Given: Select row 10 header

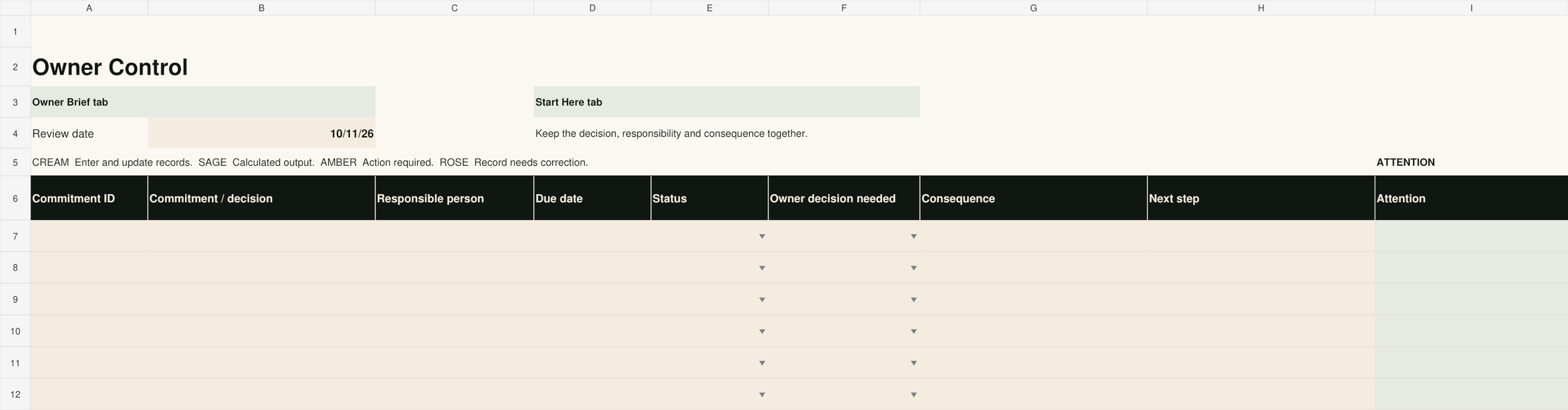Looking at the screenshot, I should pos(15,332).
